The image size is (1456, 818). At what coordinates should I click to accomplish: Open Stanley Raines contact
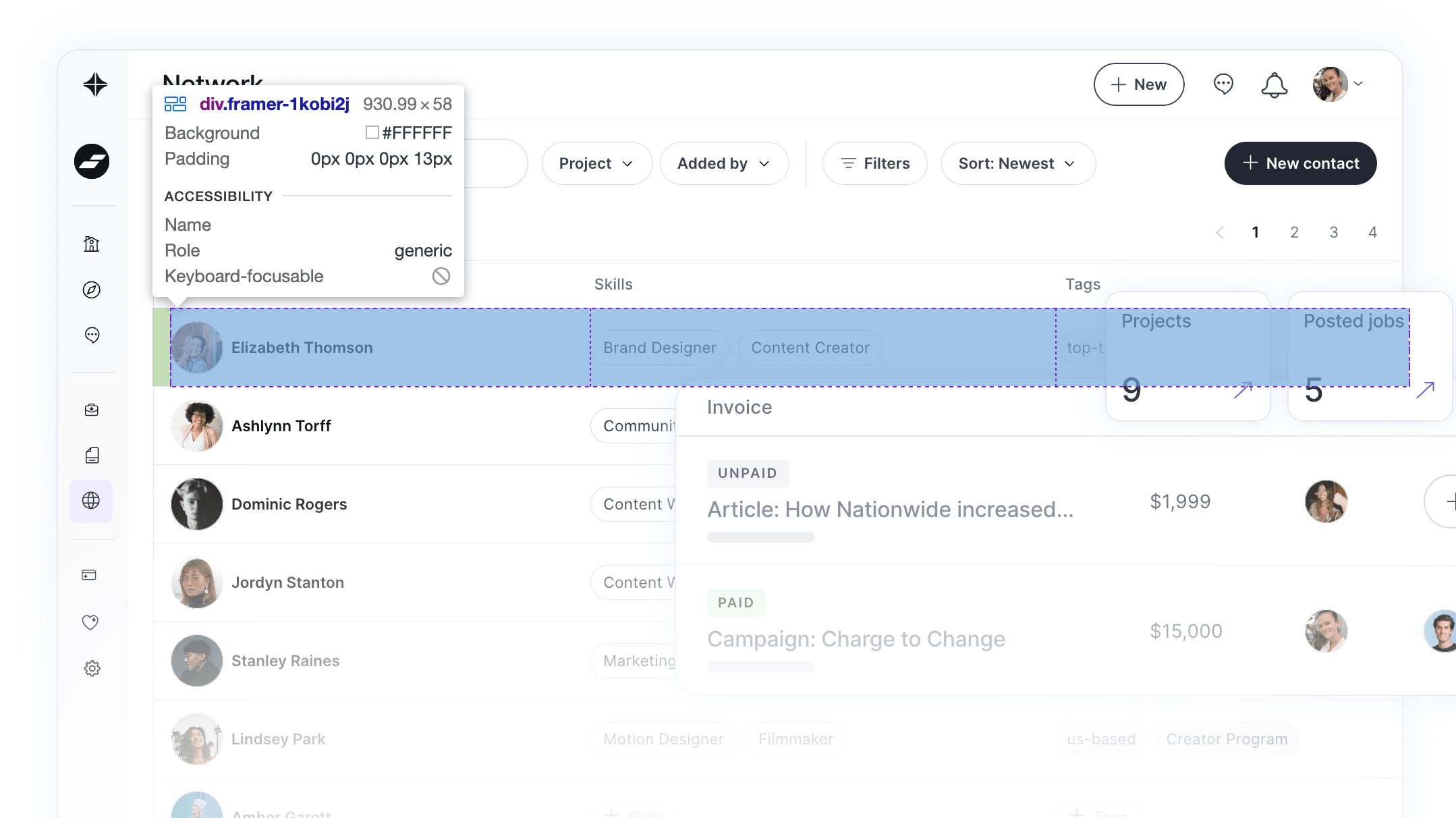[x=285, y=661]
